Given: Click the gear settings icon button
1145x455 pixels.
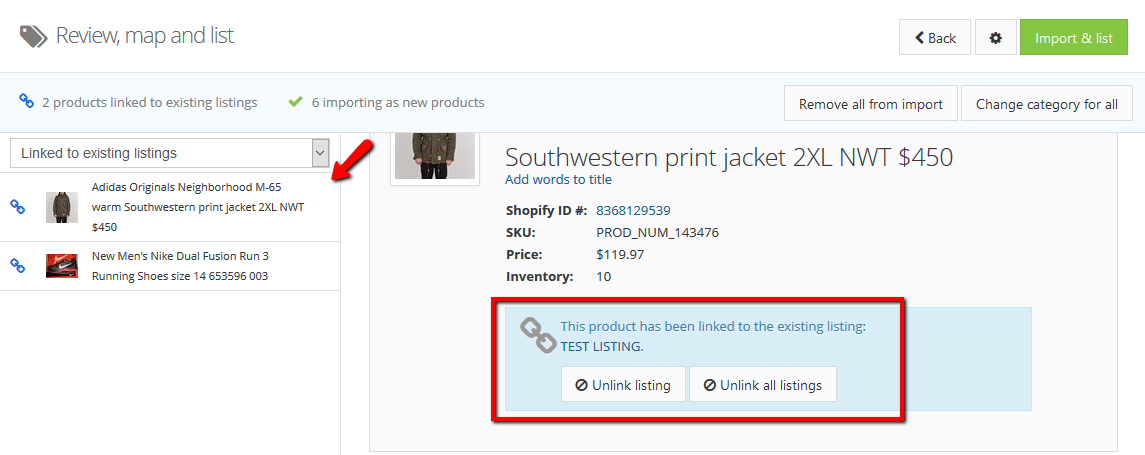Looking at the screenshot, I should (995, 38).
